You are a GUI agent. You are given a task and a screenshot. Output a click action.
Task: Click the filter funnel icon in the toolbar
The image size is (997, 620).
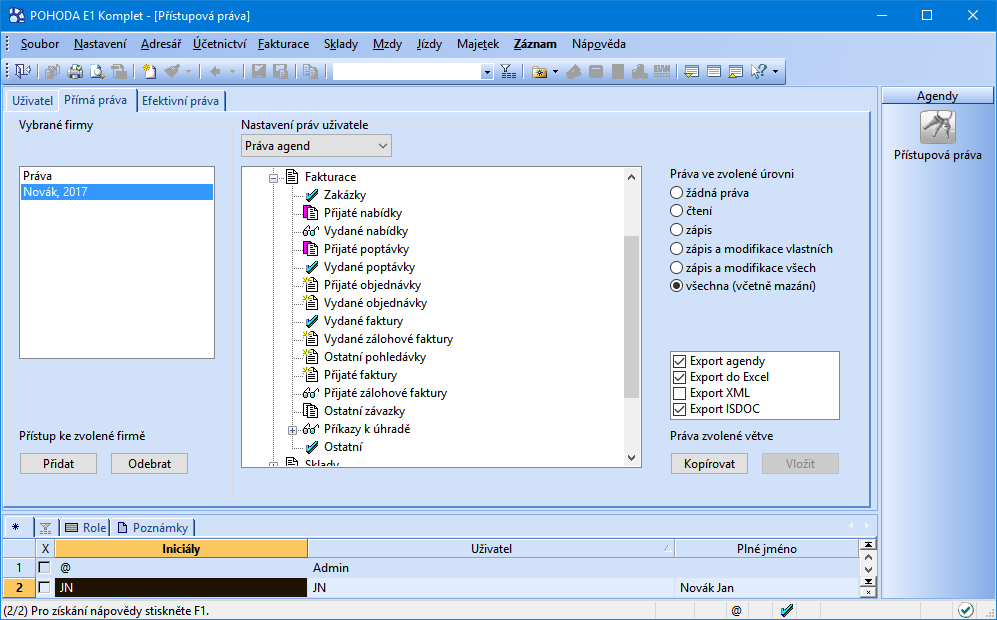[x=508, y=71]
